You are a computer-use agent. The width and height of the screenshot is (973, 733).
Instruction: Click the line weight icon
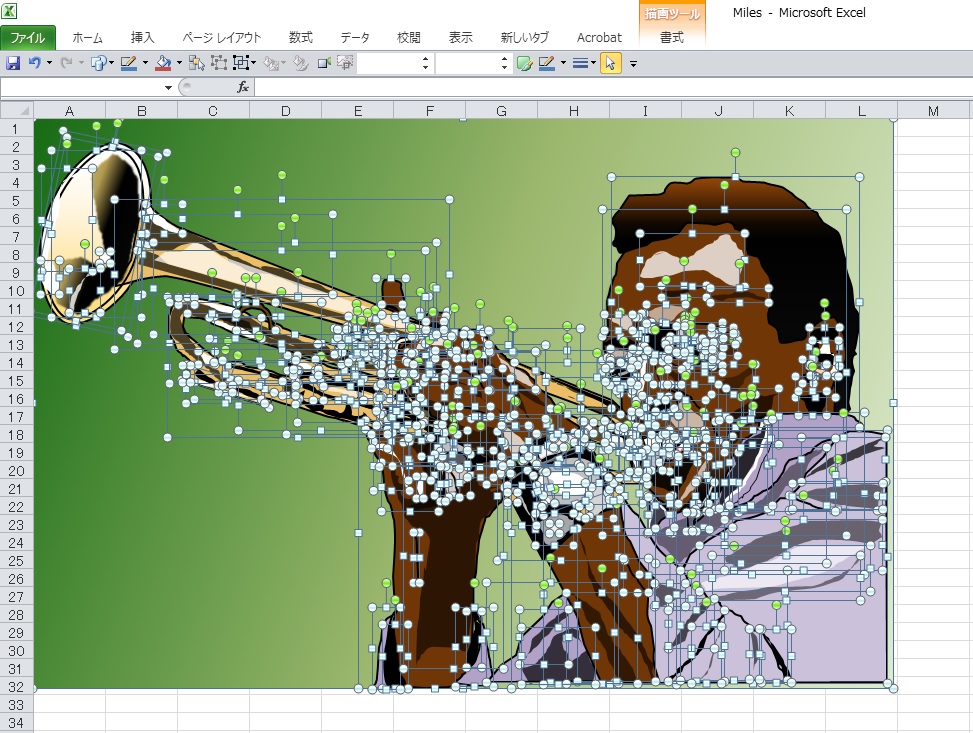click(580, 63)
